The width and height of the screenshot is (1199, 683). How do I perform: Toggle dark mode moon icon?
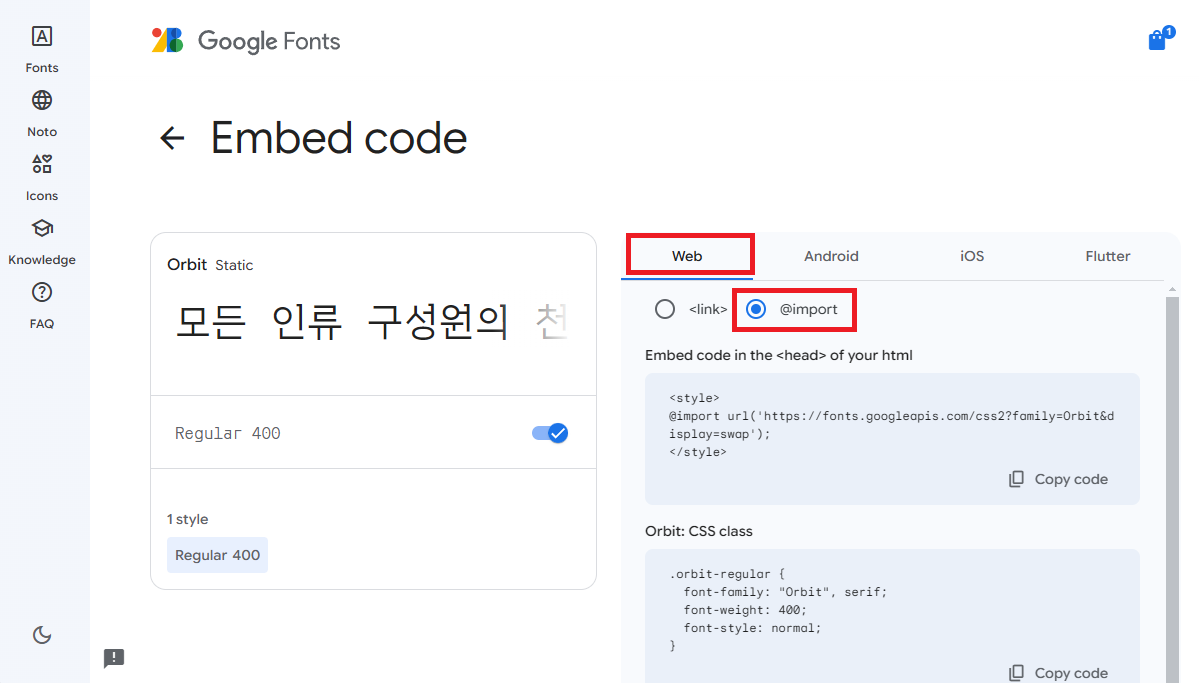click(x=42, y=635)
